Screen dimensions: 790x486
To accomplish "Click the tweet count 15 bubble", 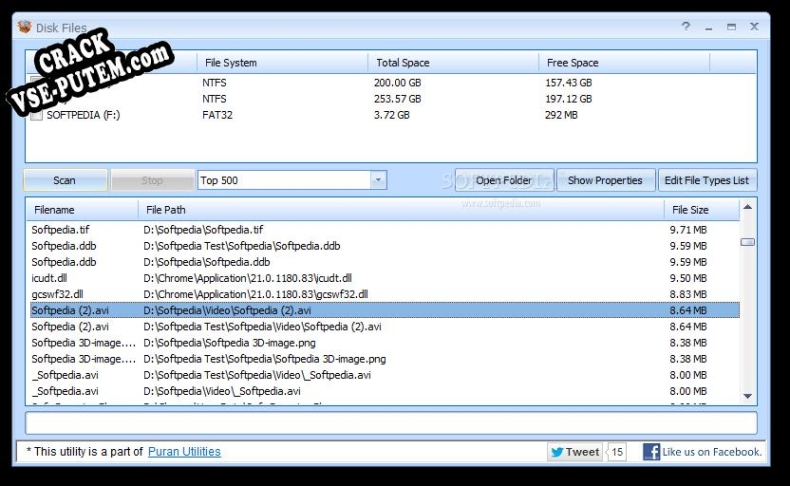I will [x=617, y=452].
